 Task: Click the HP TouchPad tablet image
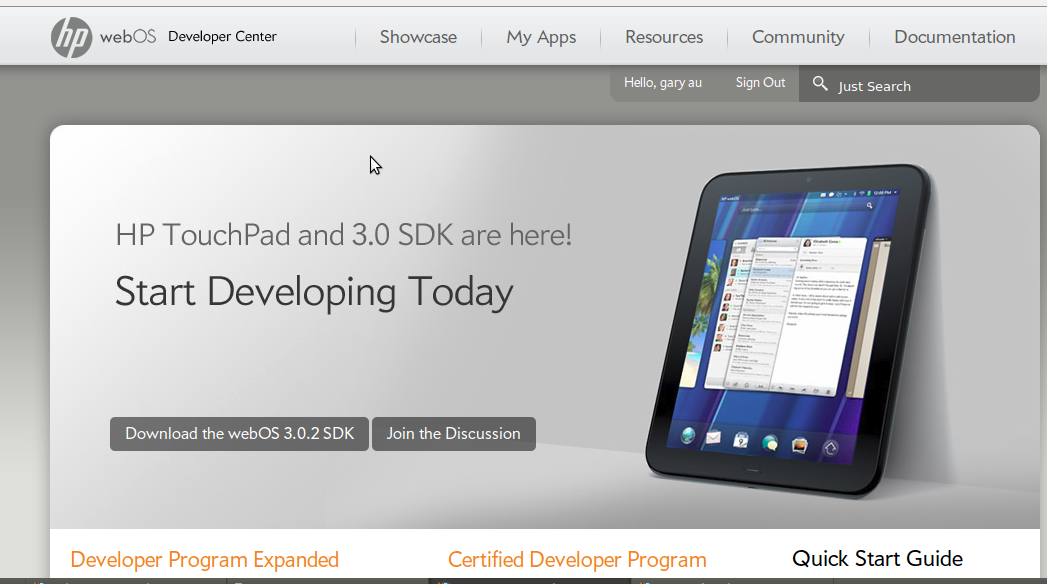[x=788, y=330]
